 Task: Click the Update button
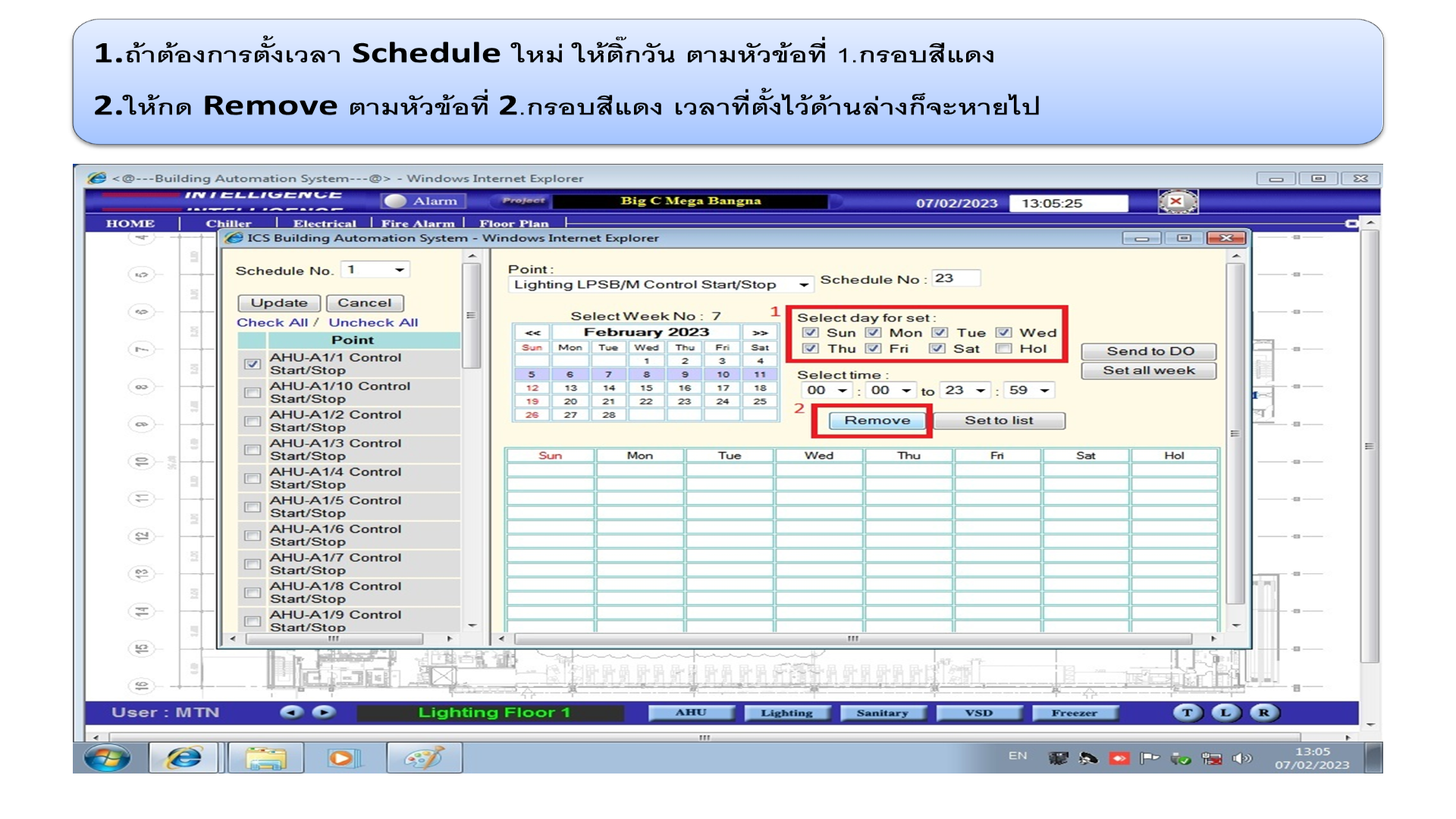click(x=279, y=303)
